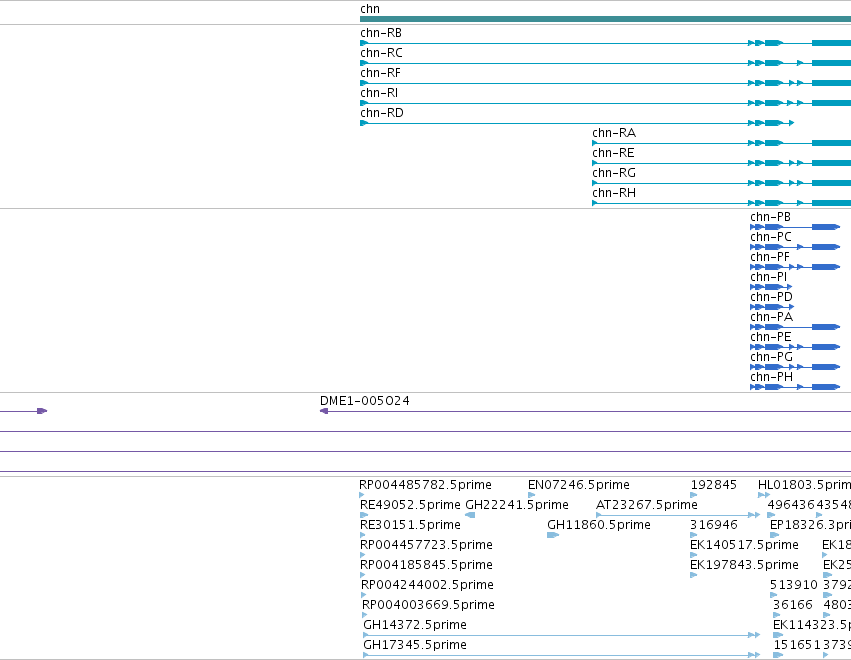This screenshot has width=851, height=660.
Task: Select transcript chn-RB
Action: [381, 33]
